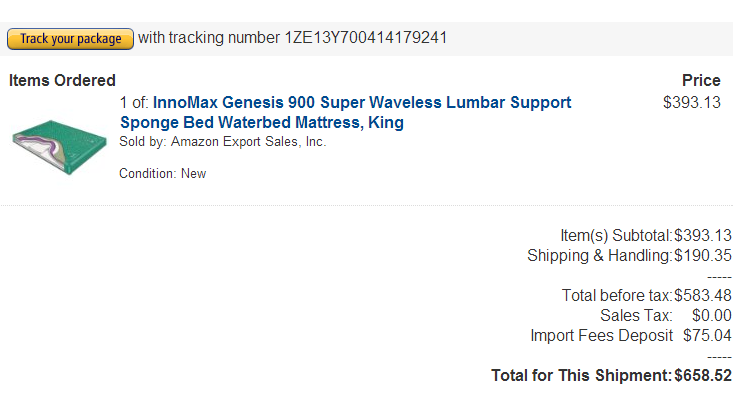Image resolution: width=745 pixels, height=395 pixels.
Task: Click the Total before tax label
Action: click(x=618, y=295)
